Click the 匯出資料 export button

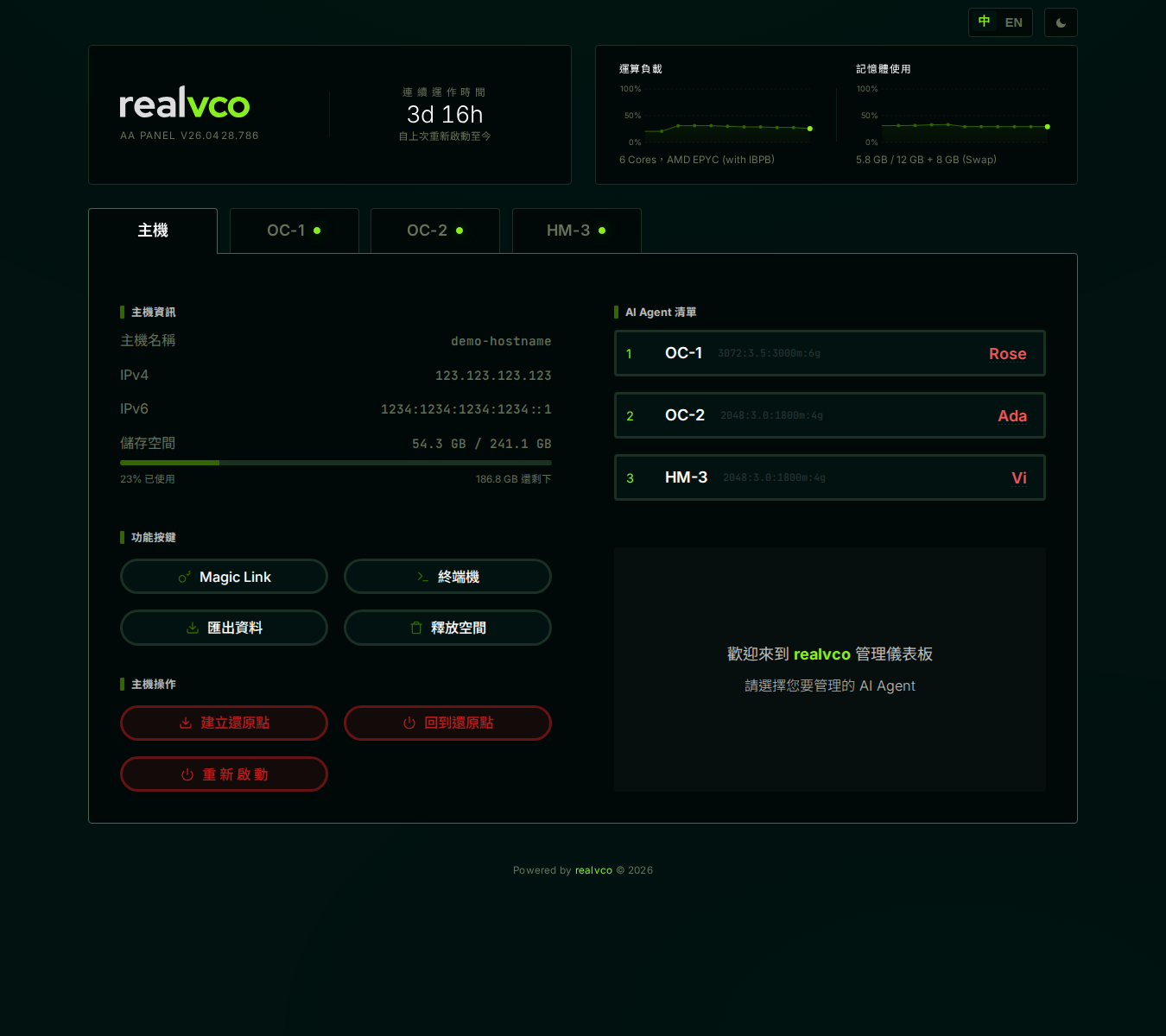pyautogui.click(x=224, y=628)
